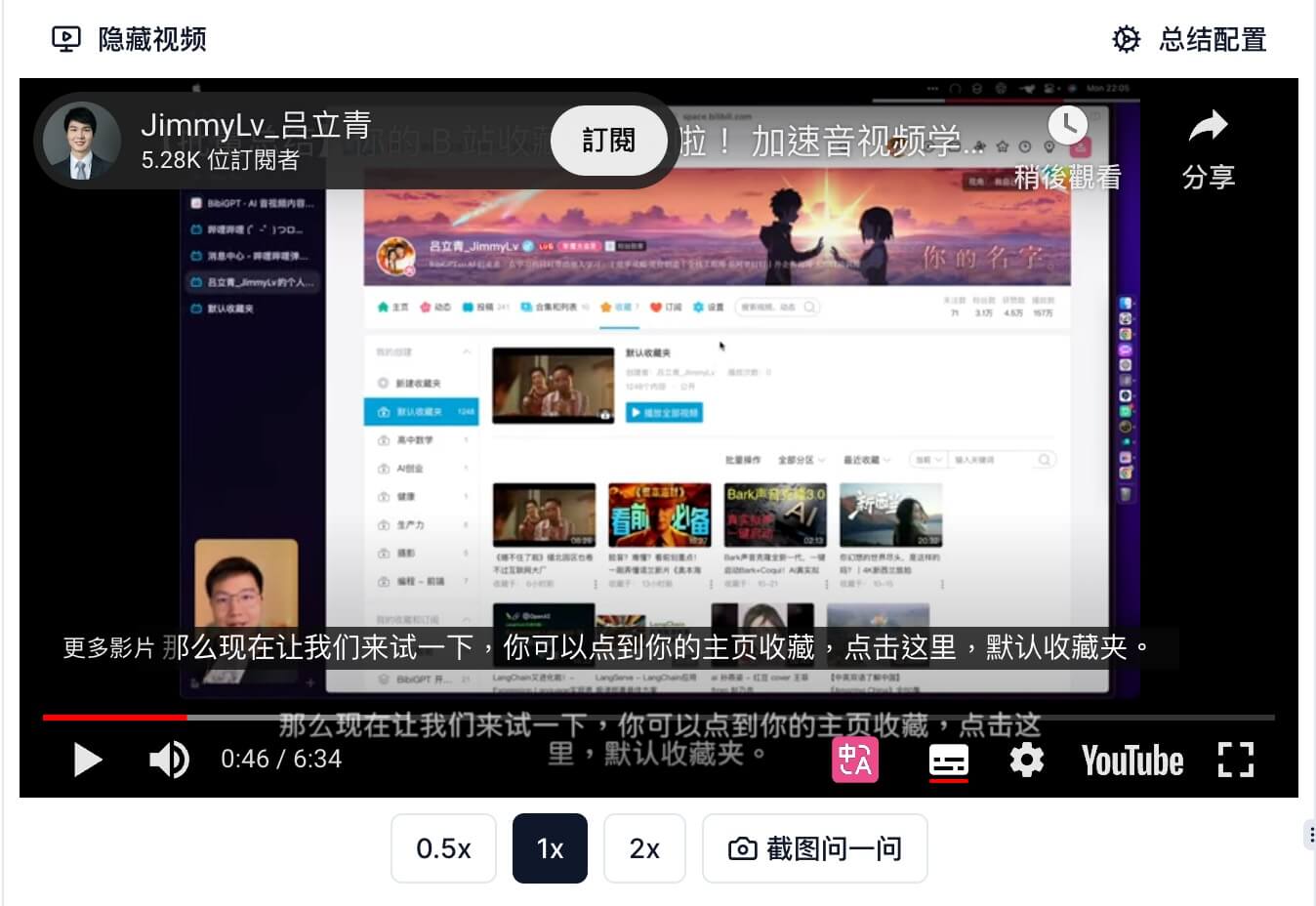Open YouTube player settings gear

[1026, 760]
